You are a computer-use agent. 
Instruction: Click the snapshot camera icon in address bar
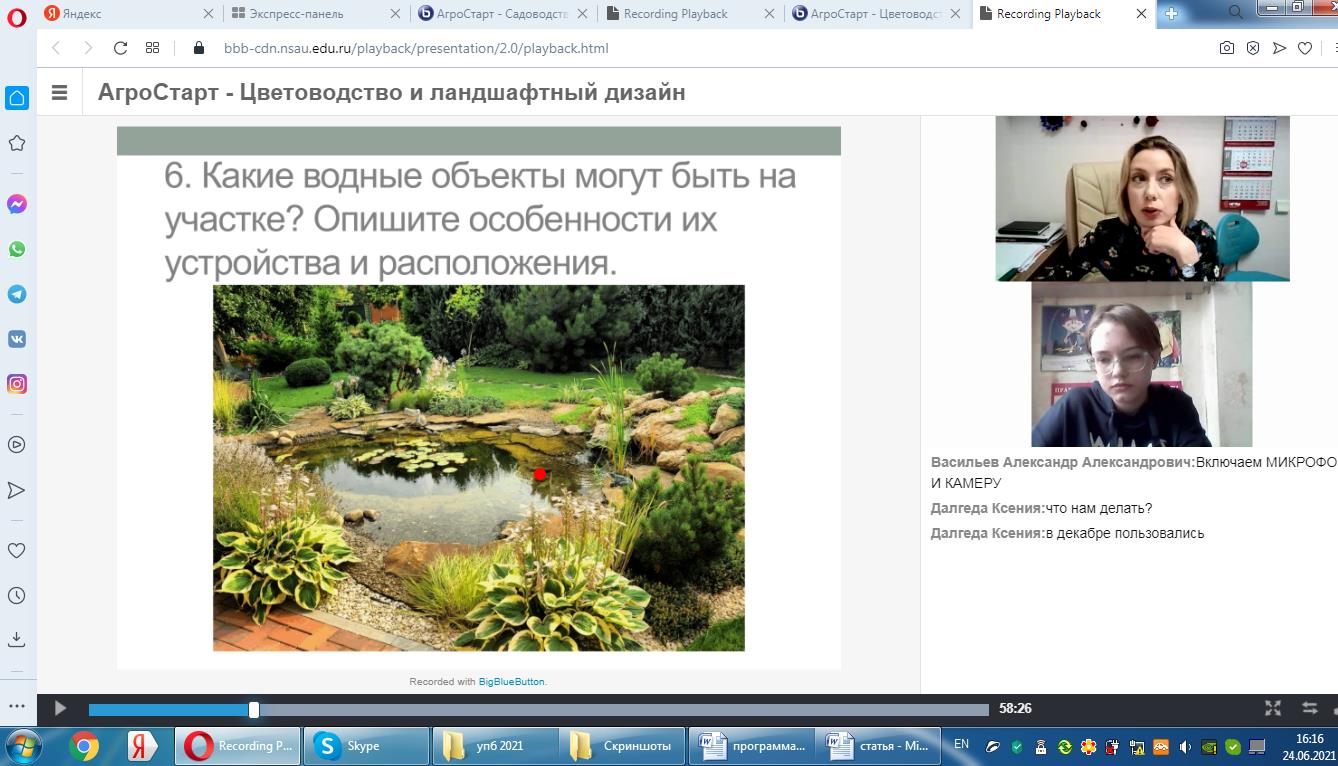click(1226, 48)
